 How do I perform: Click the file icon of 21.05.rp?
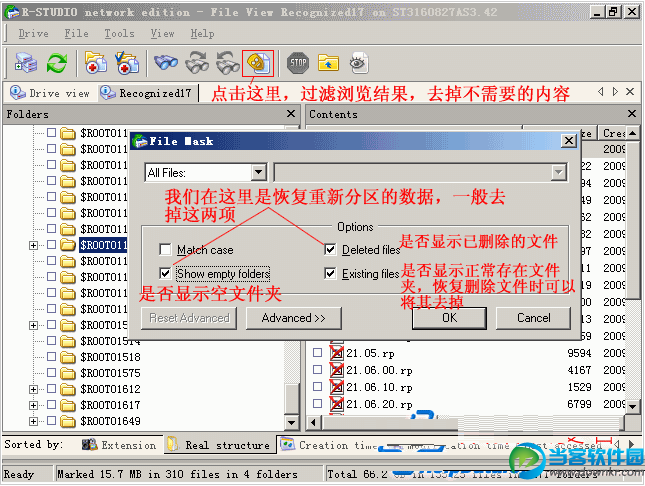point(336,353)
